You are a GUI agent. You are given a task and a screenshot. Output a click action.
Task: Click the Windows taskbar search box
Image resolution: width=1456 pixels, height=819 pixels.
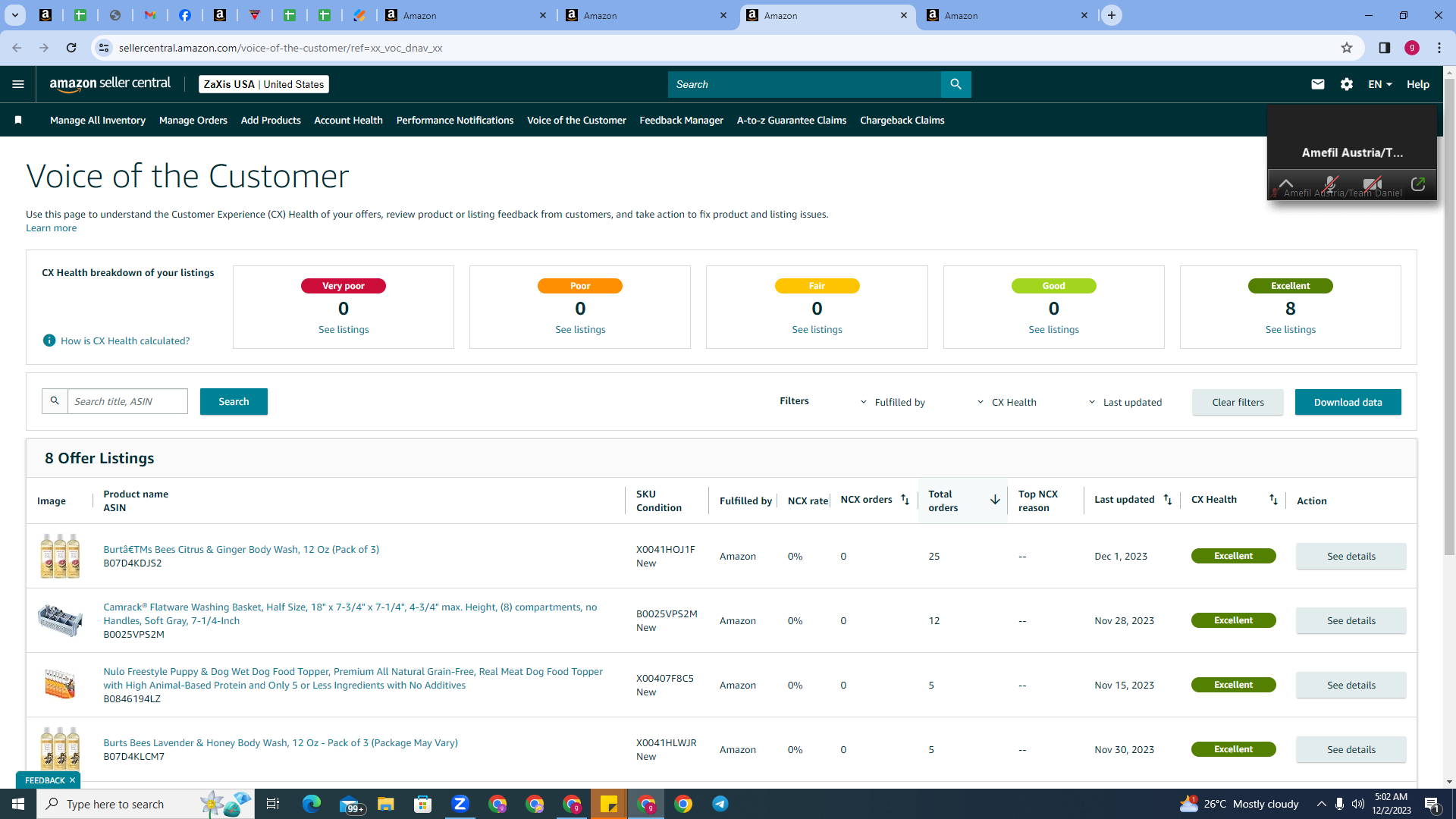pyautogui.click(x=144, y=804)
